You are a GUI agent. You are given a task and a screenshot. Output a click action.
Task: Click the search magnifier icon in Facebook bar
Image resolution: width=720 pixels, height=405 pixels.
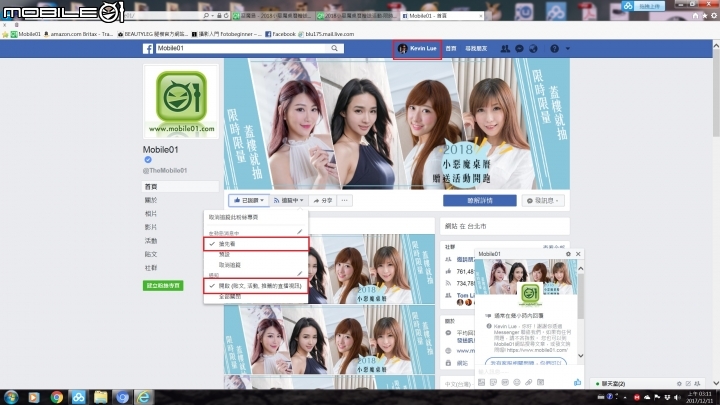(335, 48)
